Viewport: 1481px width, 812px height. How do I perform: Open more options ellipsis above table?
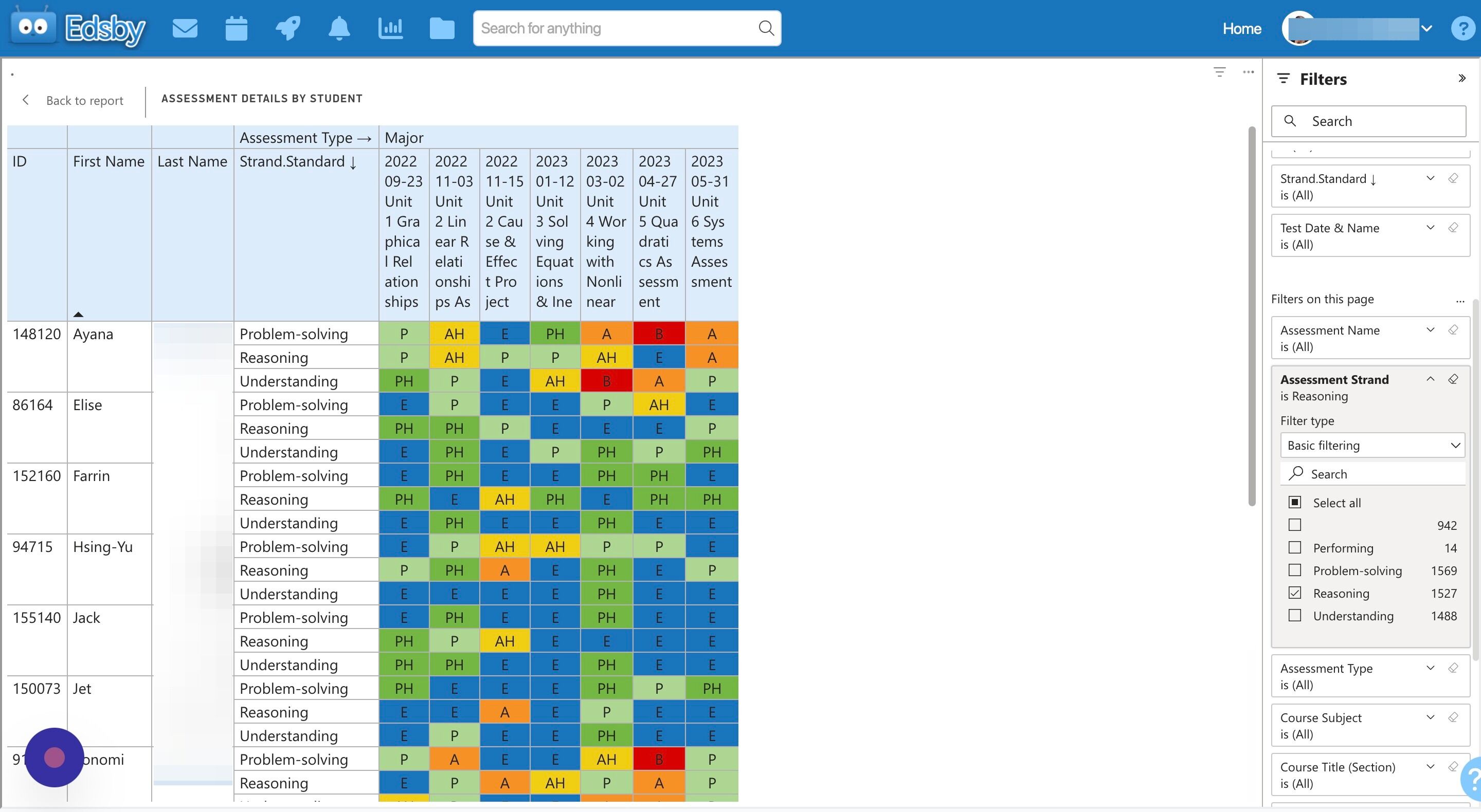tap(1248, 72)
